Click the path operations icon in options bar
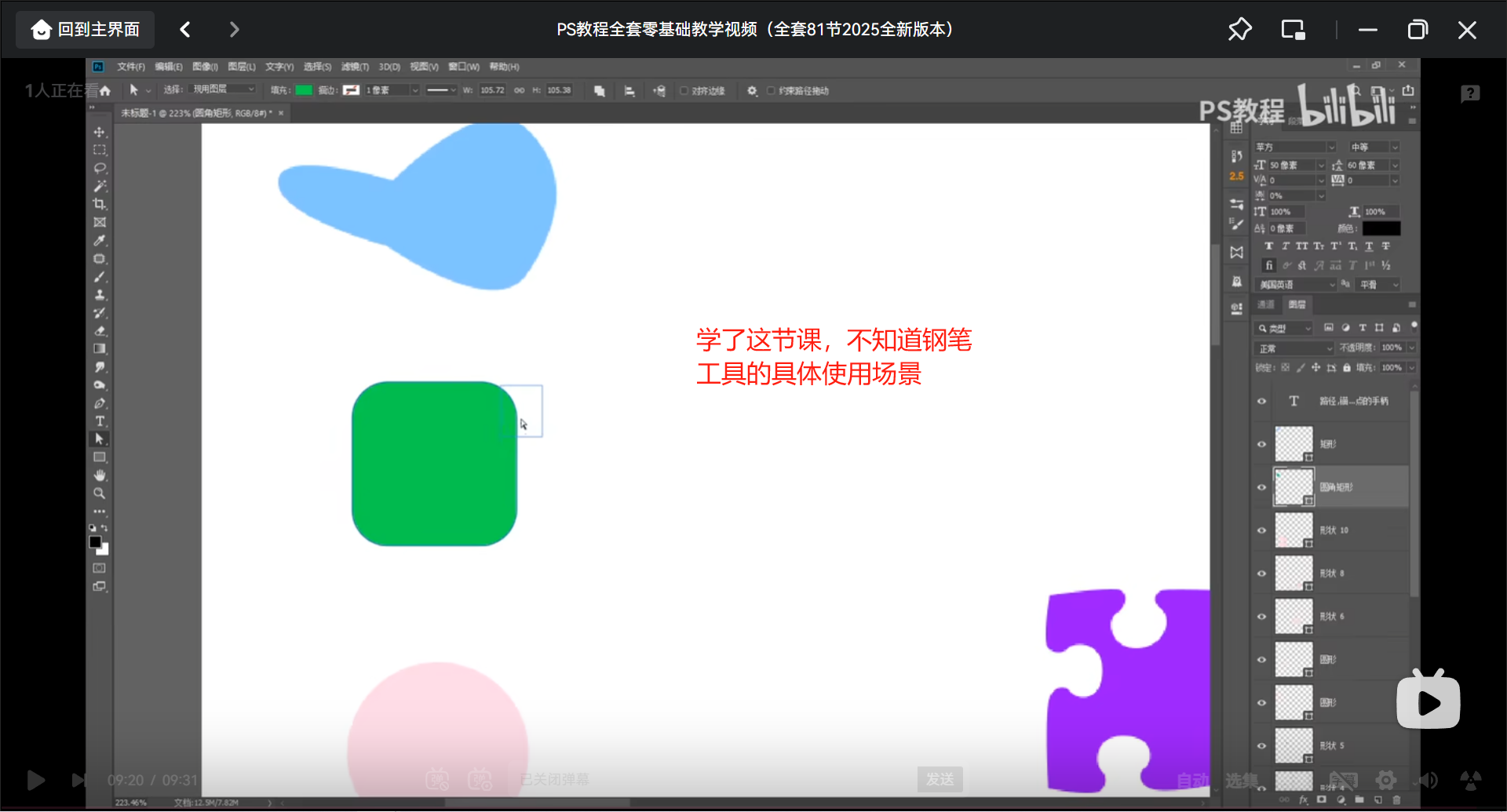Screen dimensions: 1507x812 pyautogui.click(x=600, y=91)
